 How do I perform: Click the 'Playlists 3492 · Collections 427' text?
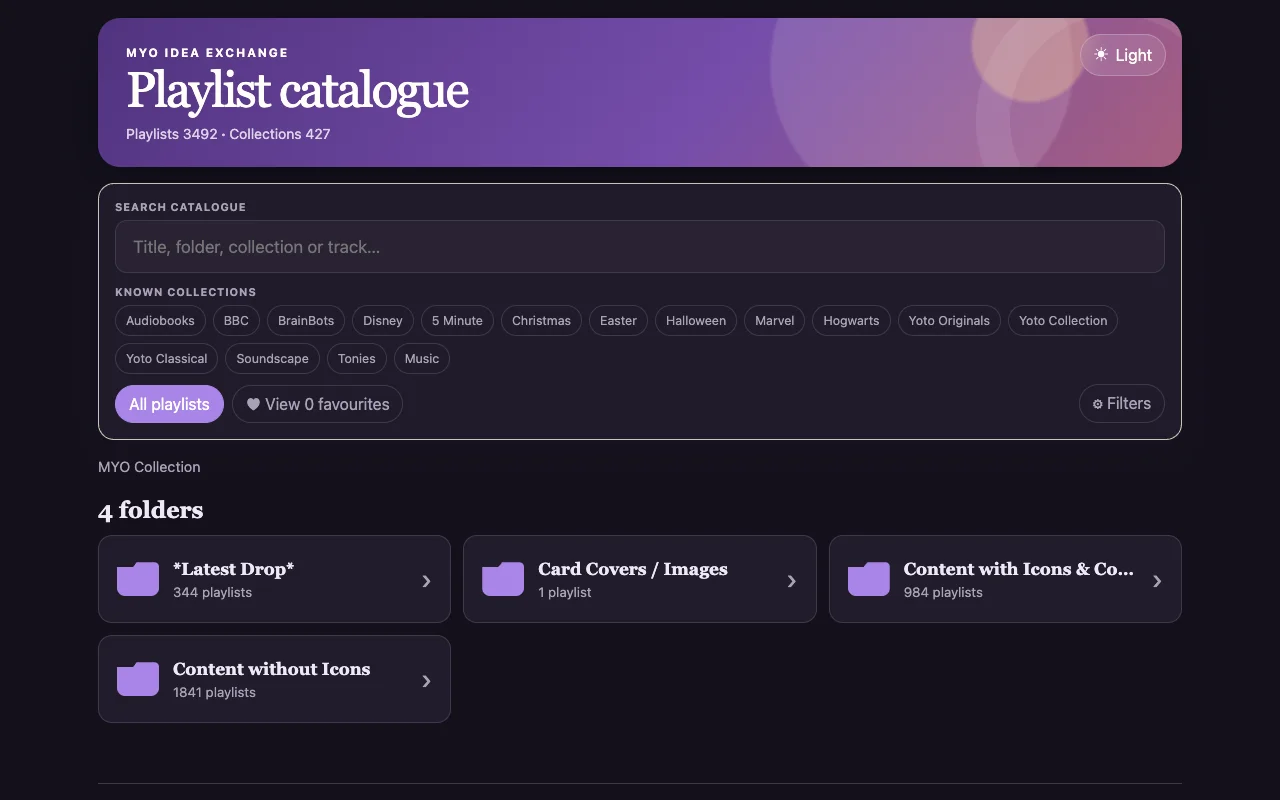(228, 134)
